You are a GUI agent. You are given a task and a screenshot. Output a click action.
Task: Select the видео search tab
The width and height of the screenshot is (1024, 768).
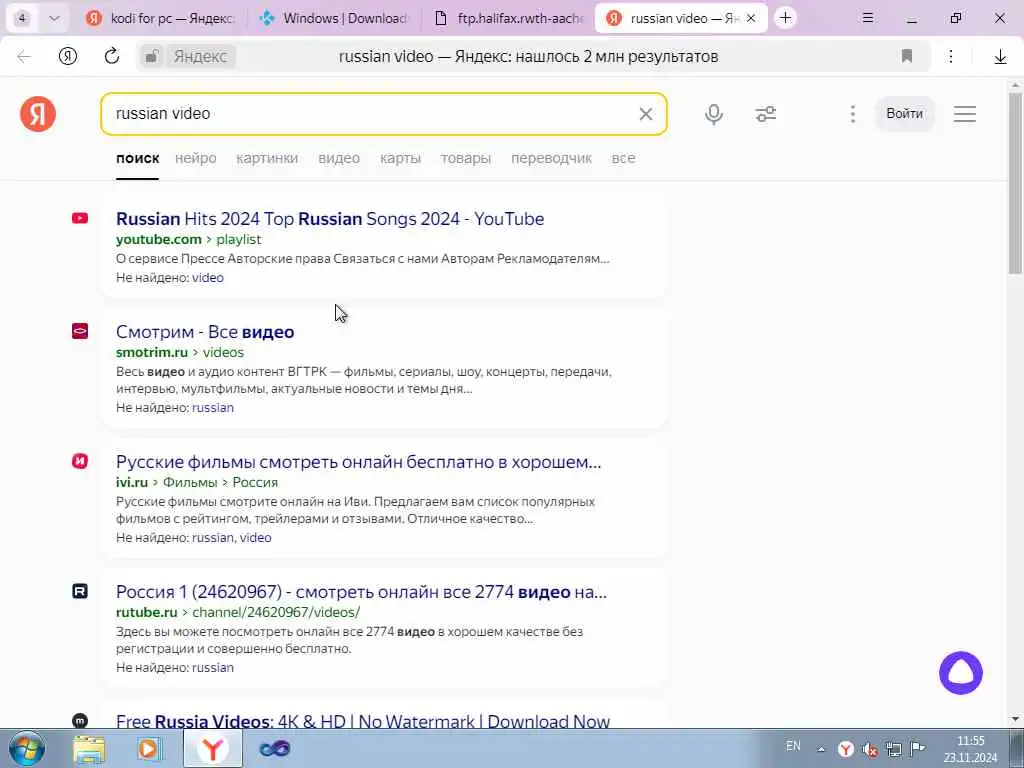point(339,158)
